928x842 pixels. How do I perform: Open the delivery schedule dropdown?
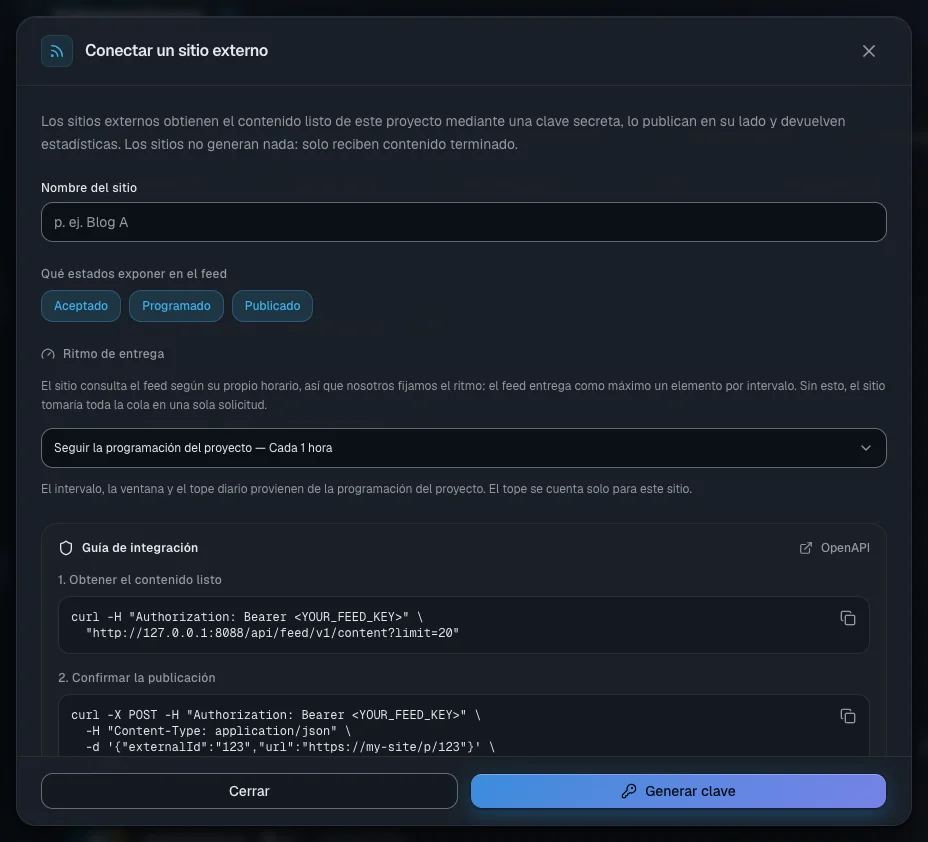pos(463,448)
